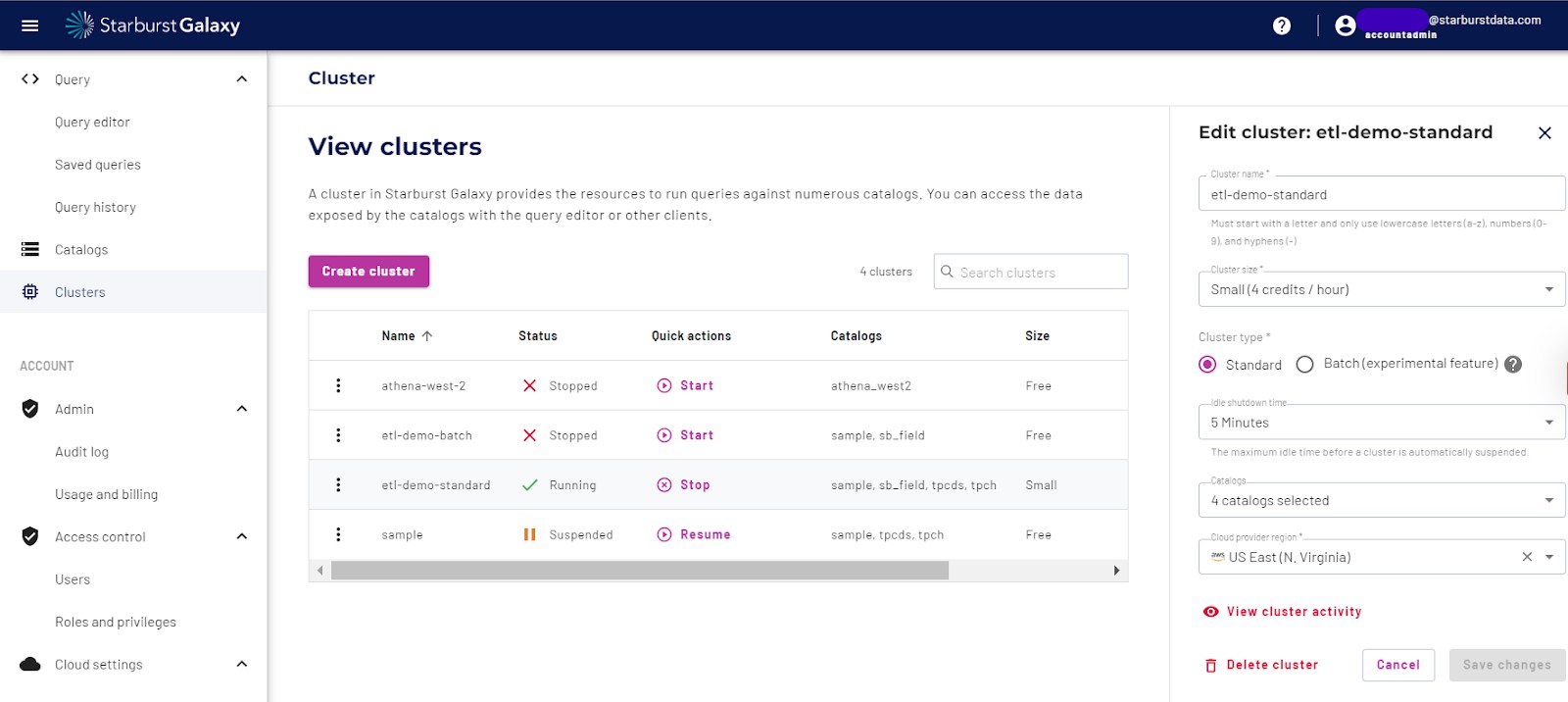Screen dimensions: 1568x702
Task: Open Saved queries page
Action: point(98,165)
